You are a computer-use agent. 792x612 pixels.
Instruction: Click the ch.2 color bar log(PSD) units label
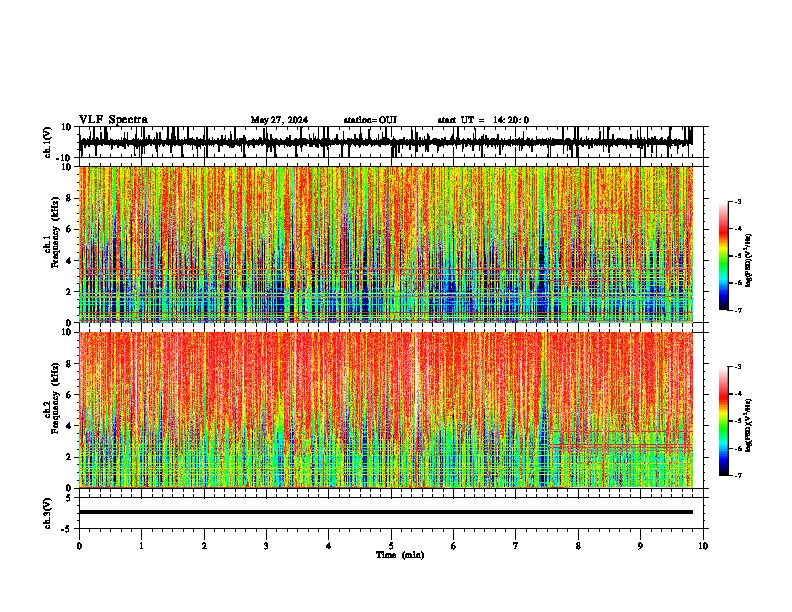(749, 425)
